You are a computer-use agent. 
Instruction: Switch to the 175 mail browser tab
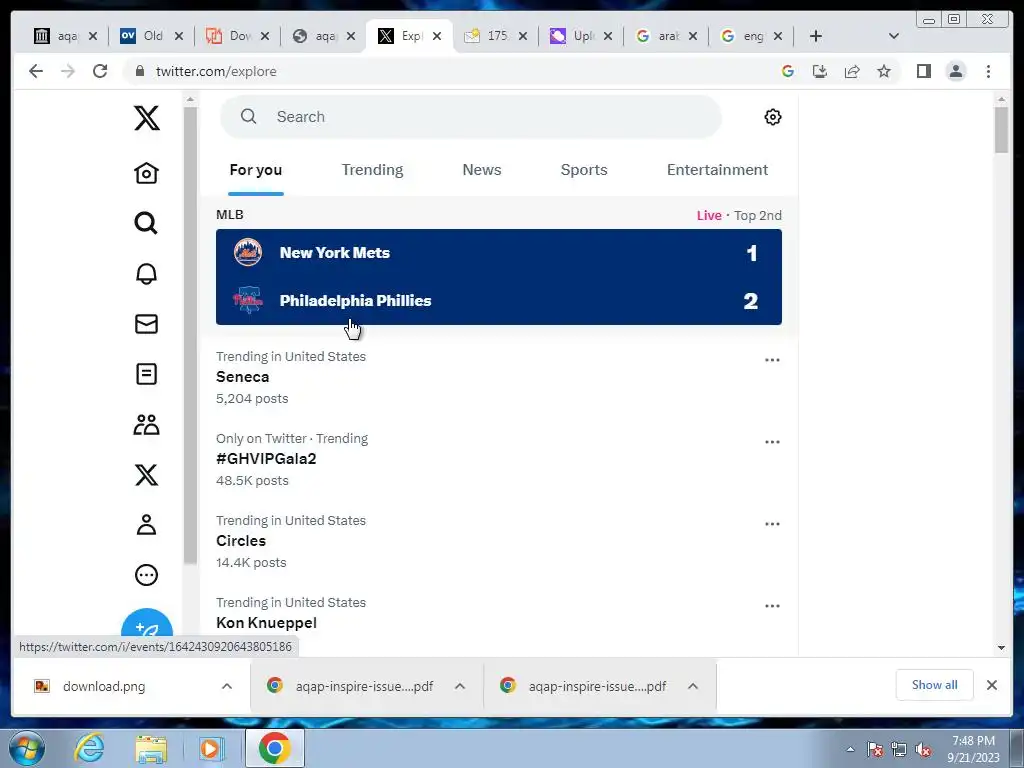(495, 36)
